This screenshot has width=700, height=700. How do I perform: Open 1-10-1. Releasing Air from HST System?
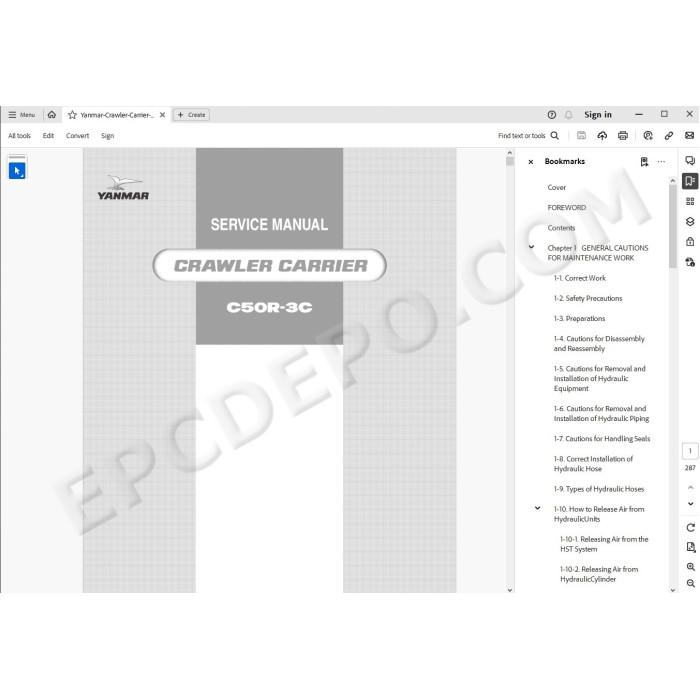[604, 544]
